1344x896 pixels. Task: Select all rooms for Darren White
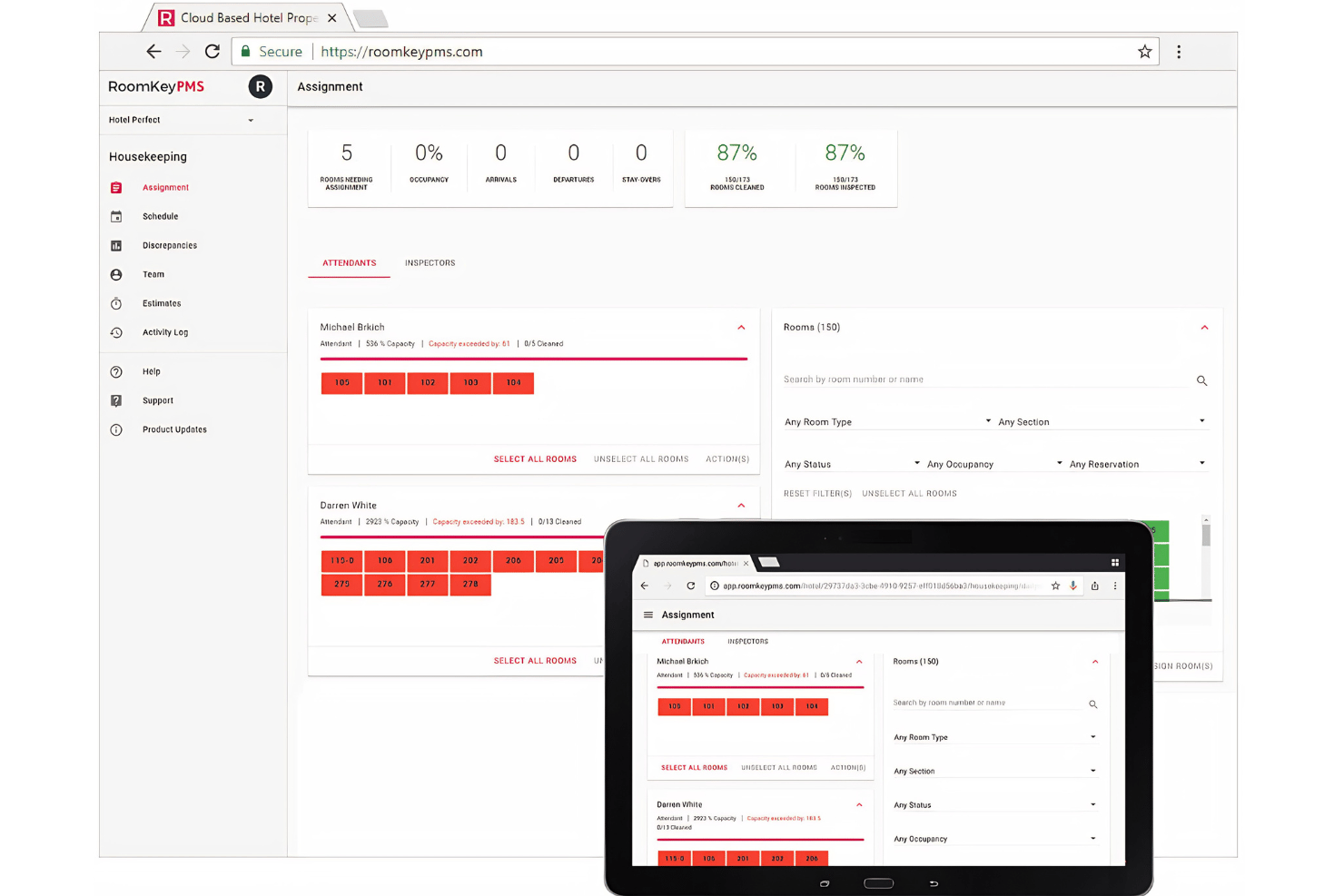pos(535,661)
